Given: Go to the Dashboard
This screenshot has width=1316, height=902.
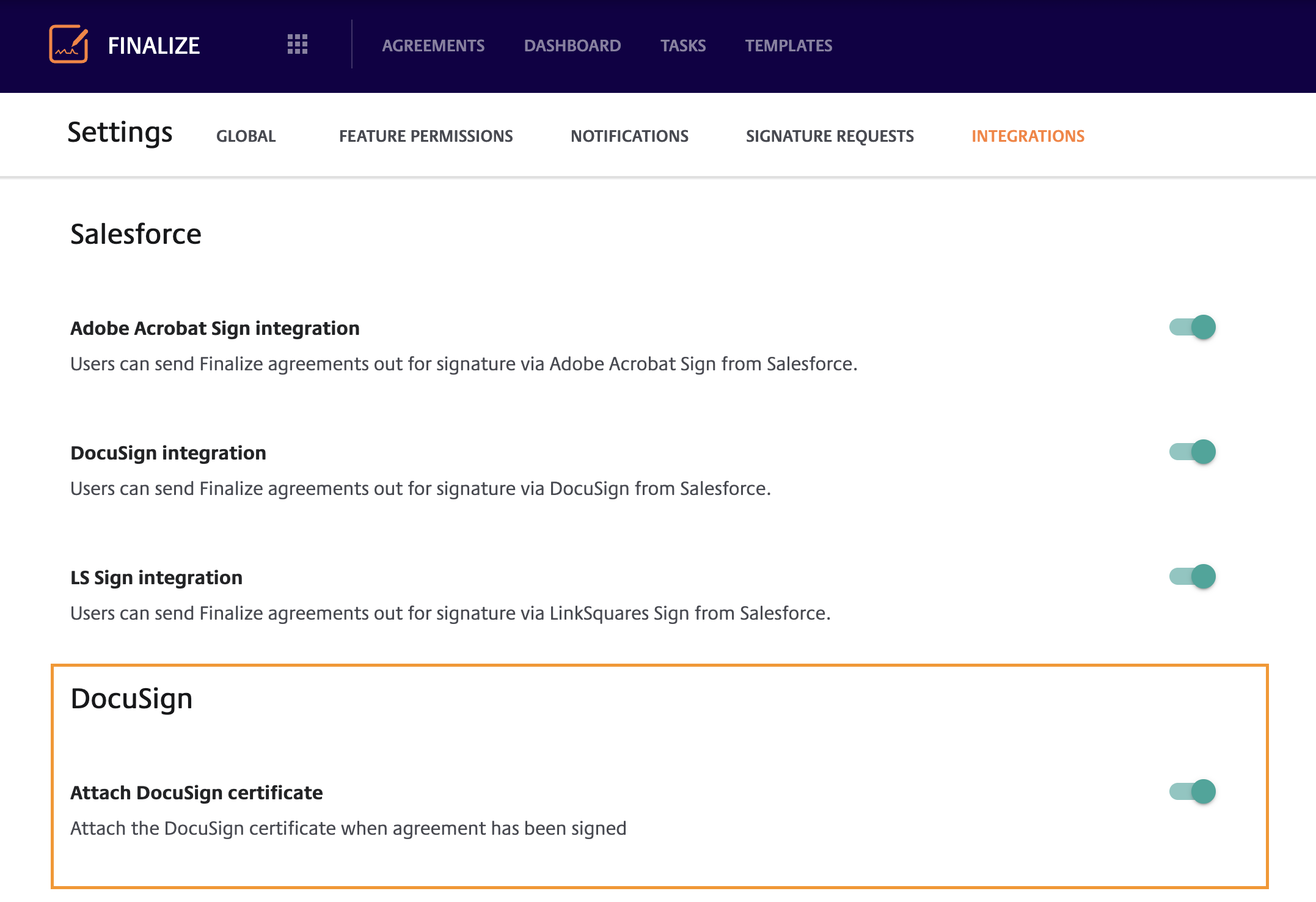Looking at the screenshot, I should (572, 46).
